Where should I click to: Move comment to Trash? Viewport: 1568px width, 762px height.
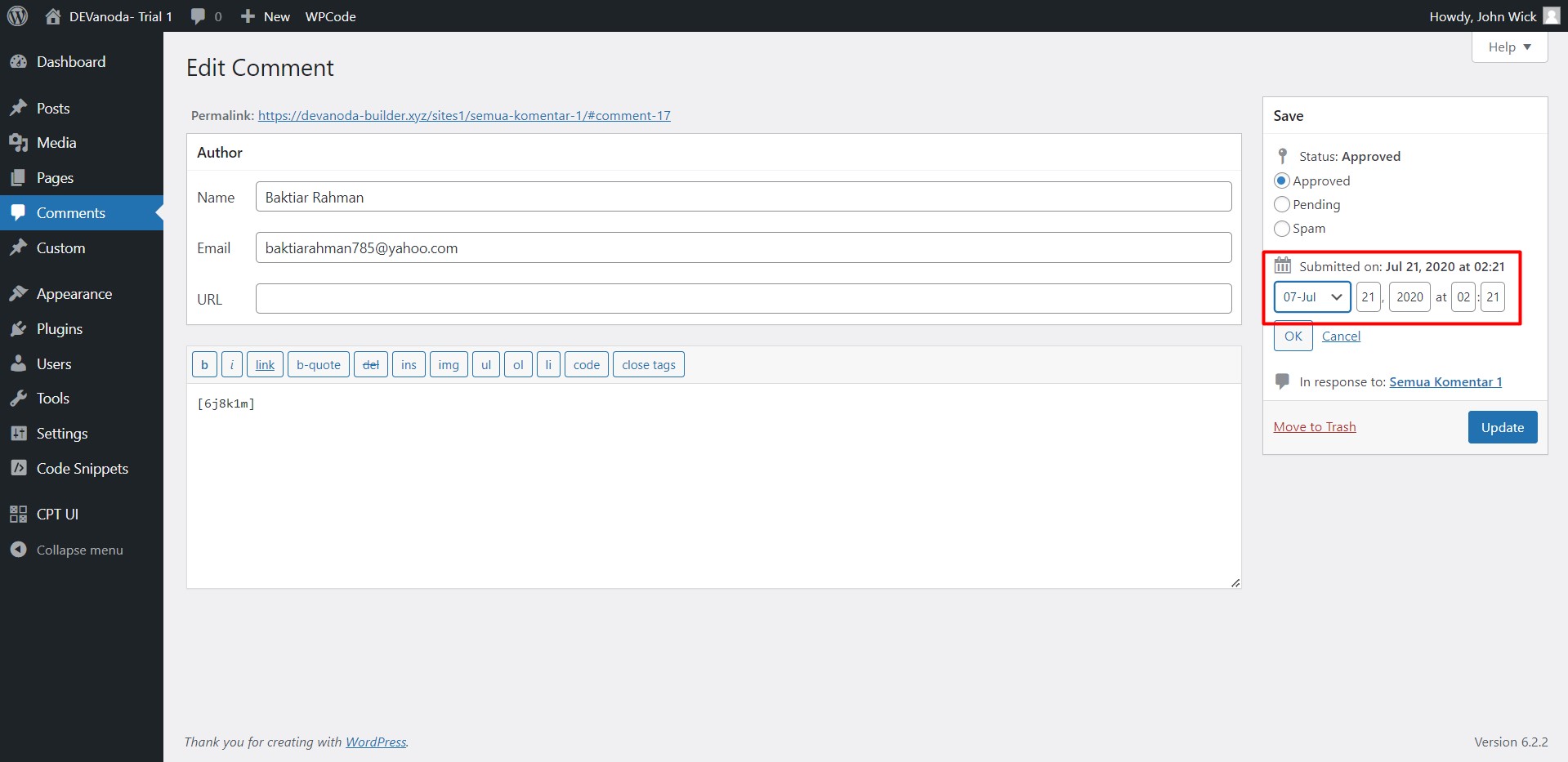click(1314, 426)
